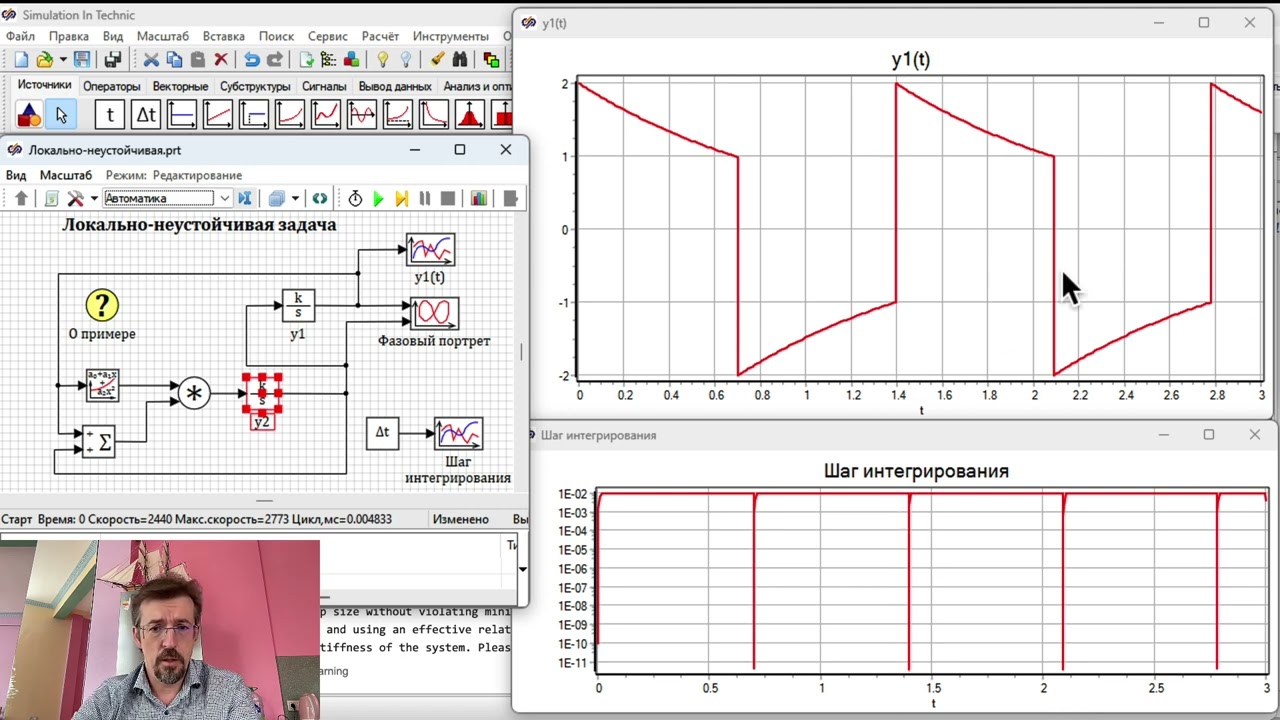Expand the tools dropdown arrow beside hammer icon
The height and width of the screenshot is (720, 1280).
click(x=93, y=198)
